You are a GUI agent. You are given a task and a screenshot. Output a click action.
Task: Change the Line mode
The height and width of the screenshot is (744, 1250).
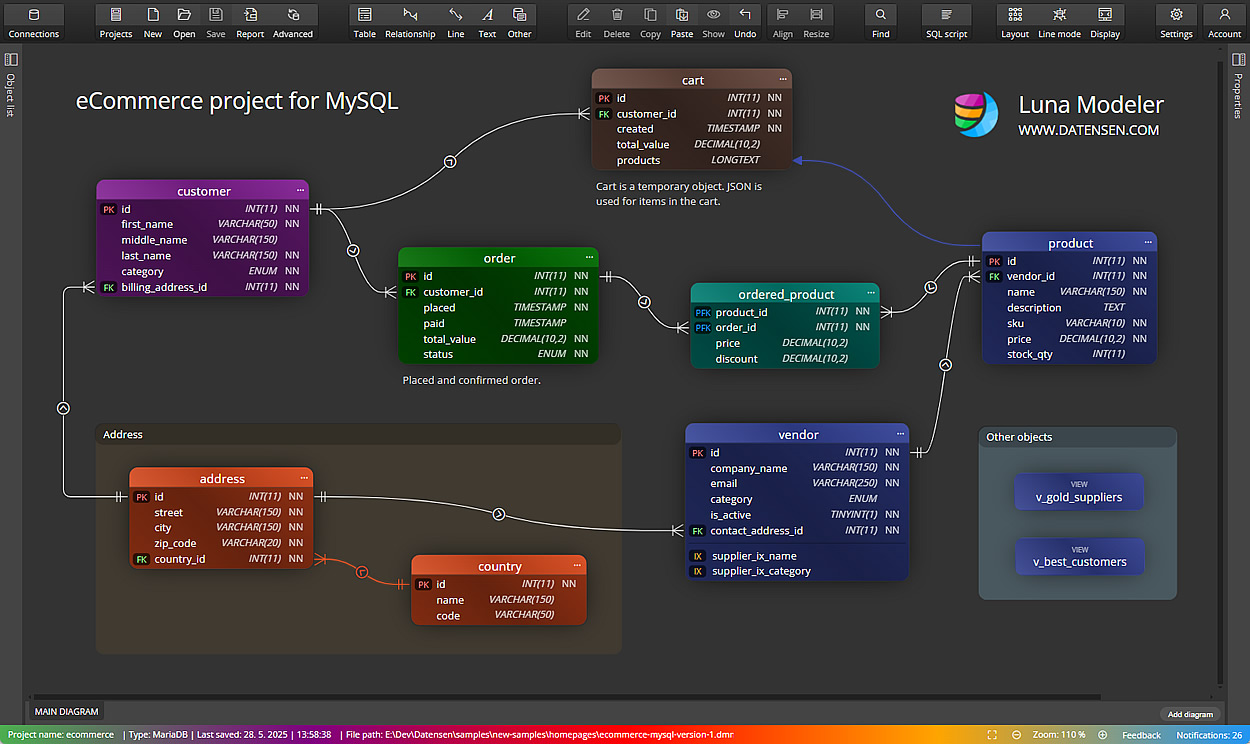(x=1059, y=22)
